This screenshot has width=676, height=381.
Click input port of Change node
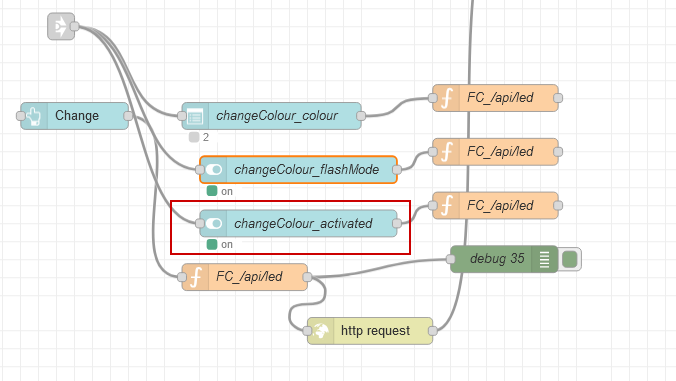tap(21, 116)
